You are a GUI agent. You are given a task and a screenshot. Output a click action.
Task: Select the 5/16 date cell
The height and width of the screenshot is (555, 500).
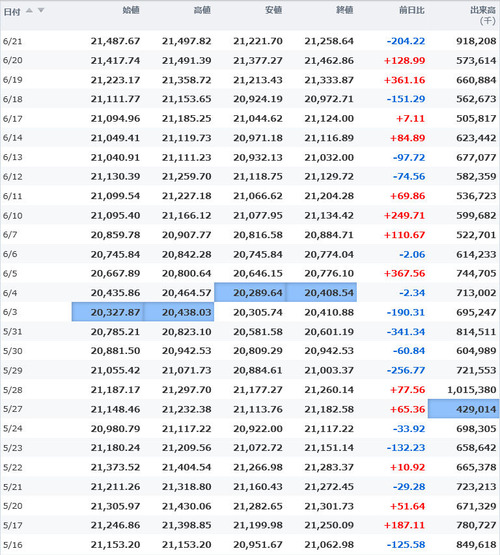pos(12,545)
